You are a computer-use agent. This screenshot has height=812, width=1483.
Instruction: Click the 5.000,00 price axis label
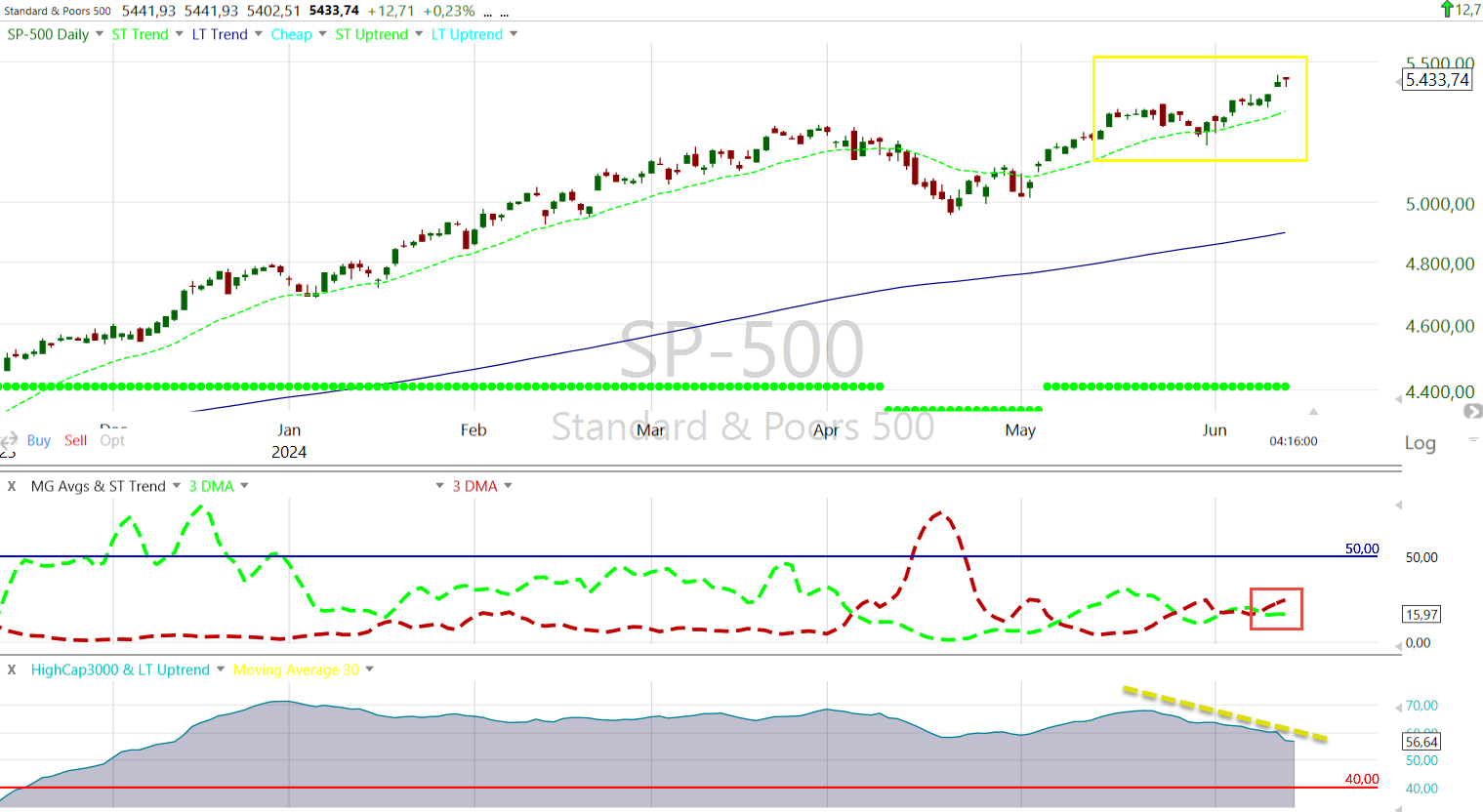pyautogui.click(x=1440, y=205)
